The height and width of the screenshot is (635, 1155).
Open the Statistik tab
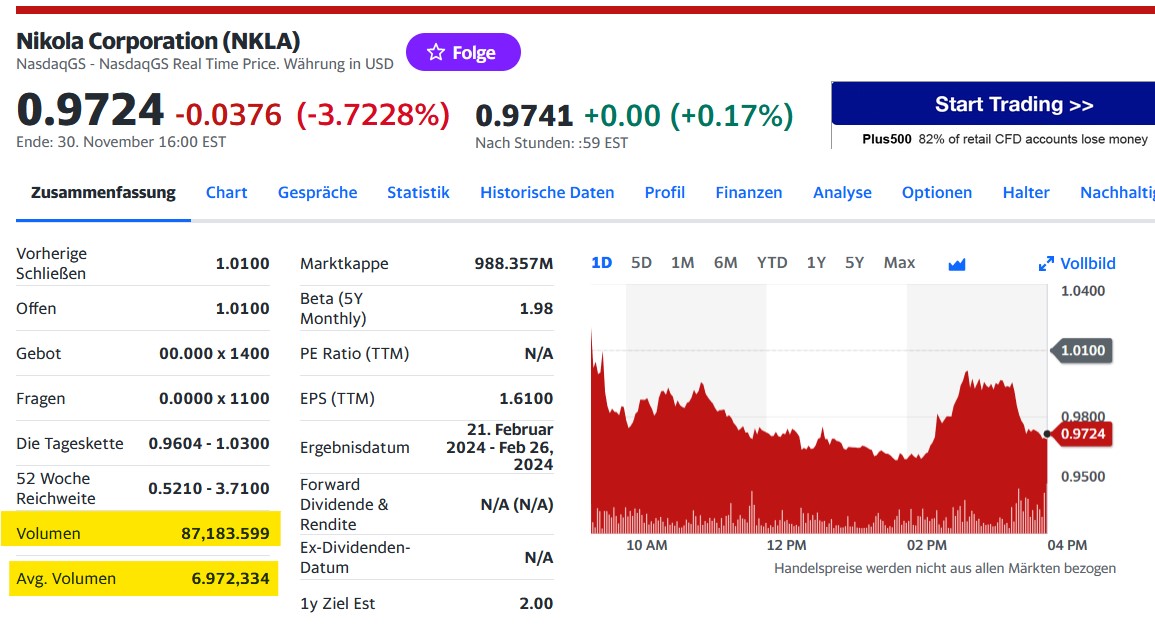pos(418,192)
